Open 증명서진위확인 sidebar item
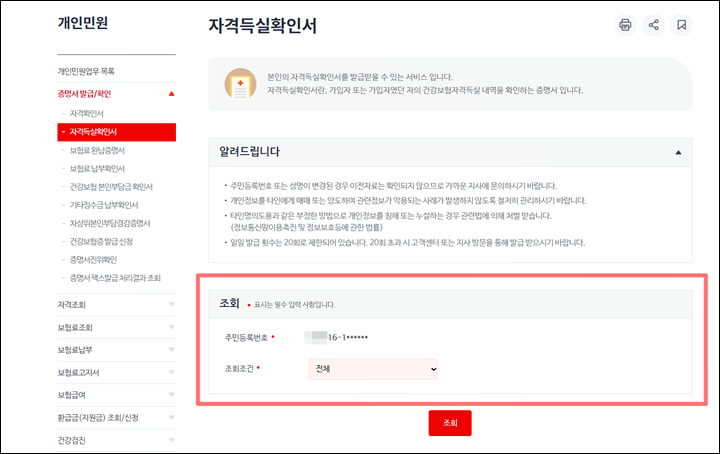Screen dimensions: 720x454 click(x=93, y=260)
